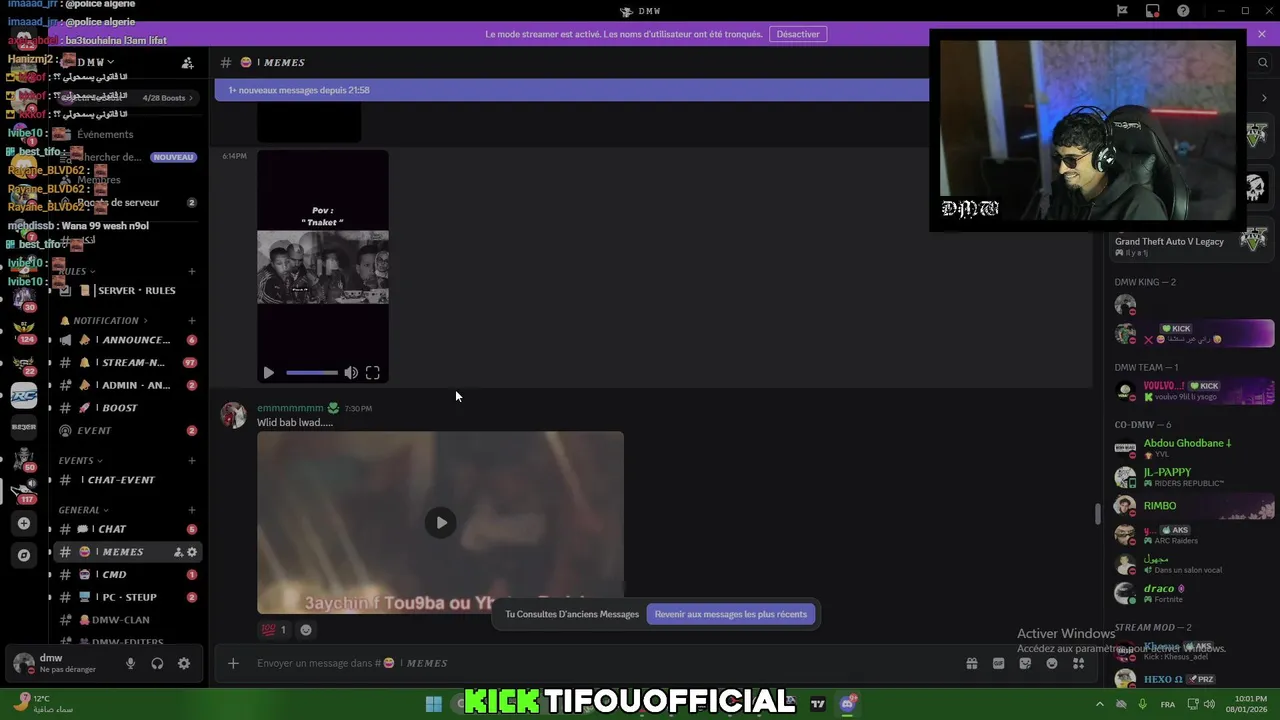Open the ADMIN - AN channel

(x=127, y=385)
